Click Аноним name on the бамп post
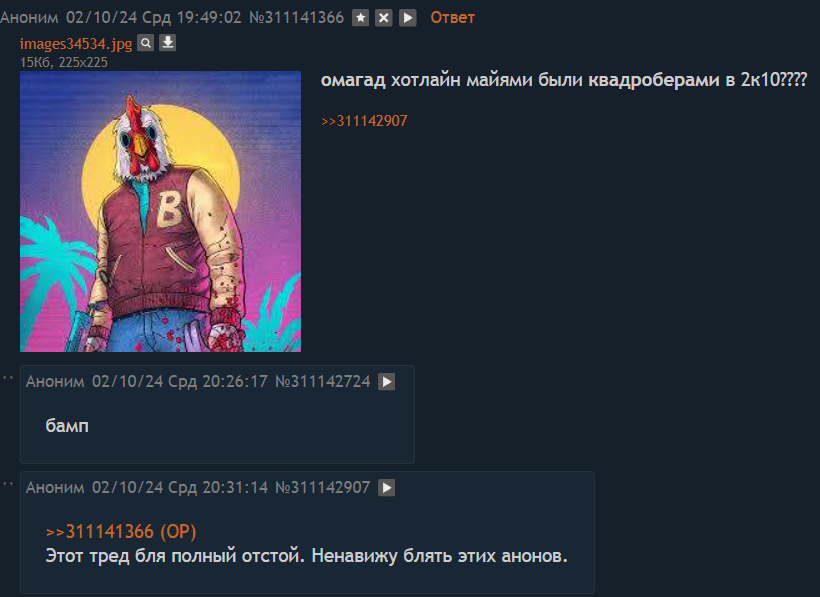 click(55, 382)
